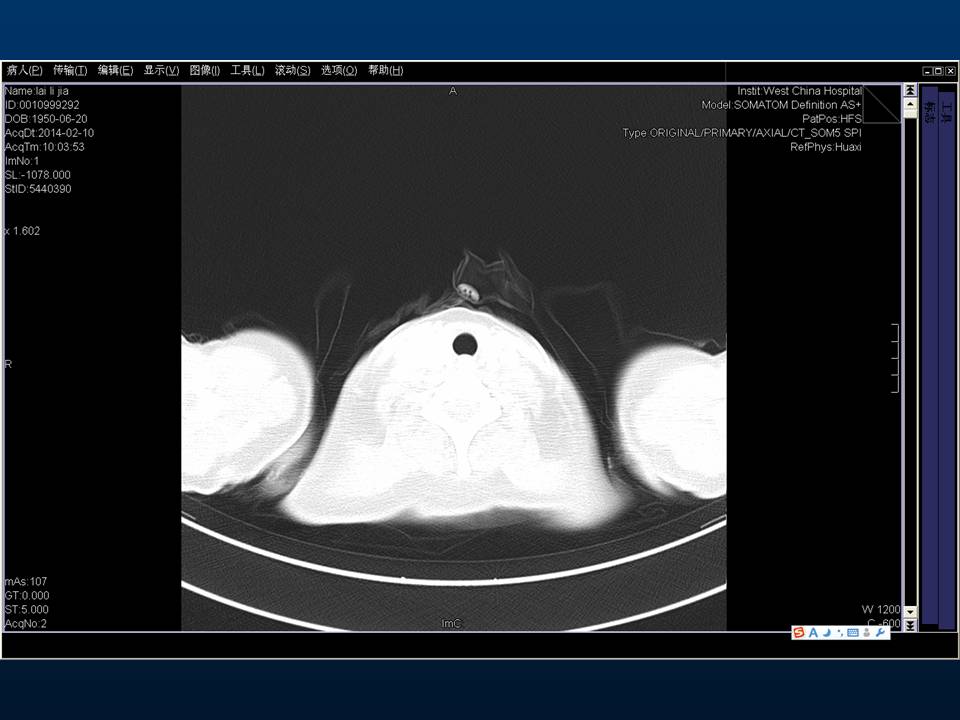Click the diagonal-line box in image corner
The image size is (960, 720).
(881, 104)
